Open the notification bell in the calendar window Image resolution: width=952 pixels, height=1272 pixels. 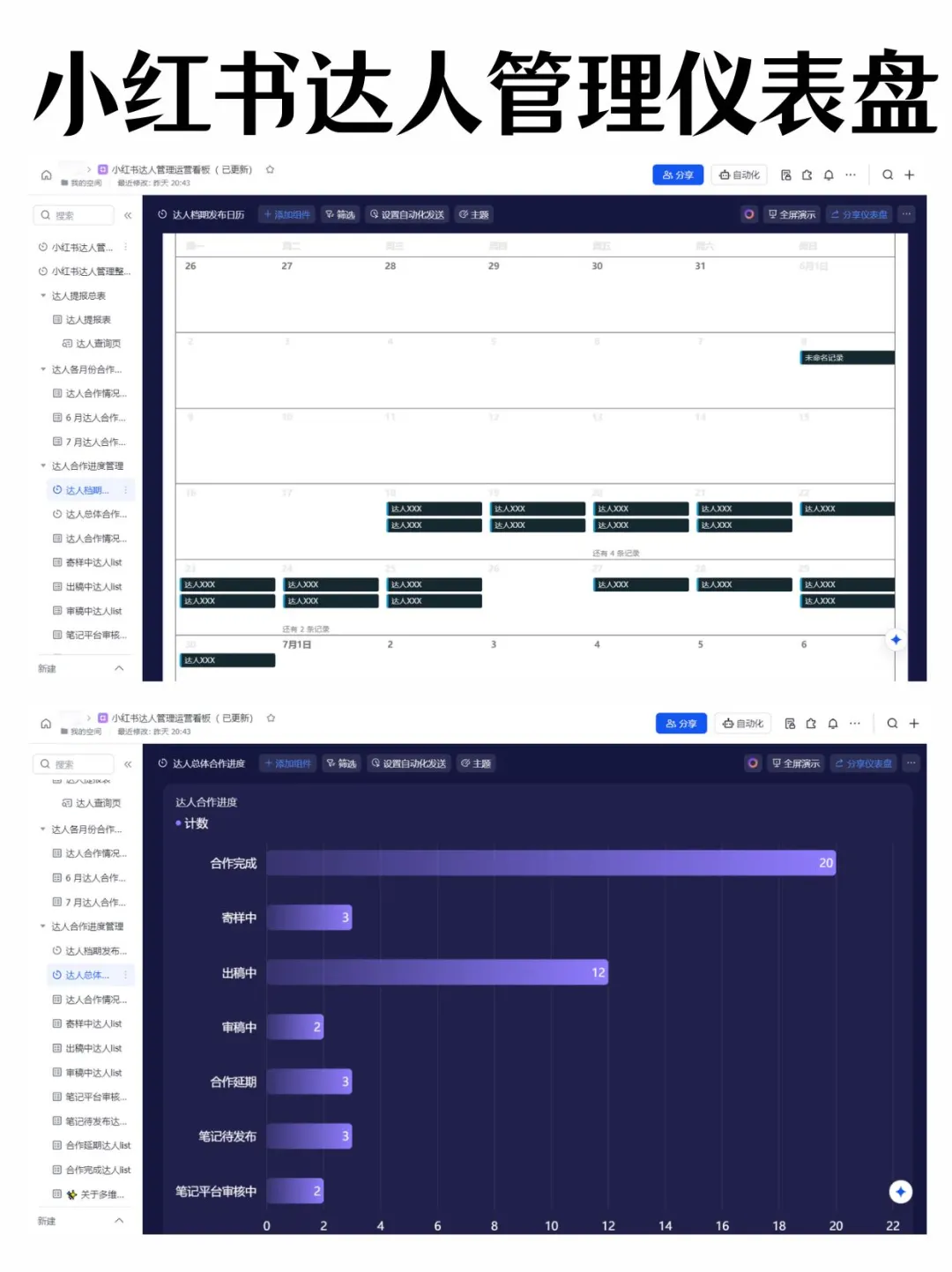coord(829,175)
